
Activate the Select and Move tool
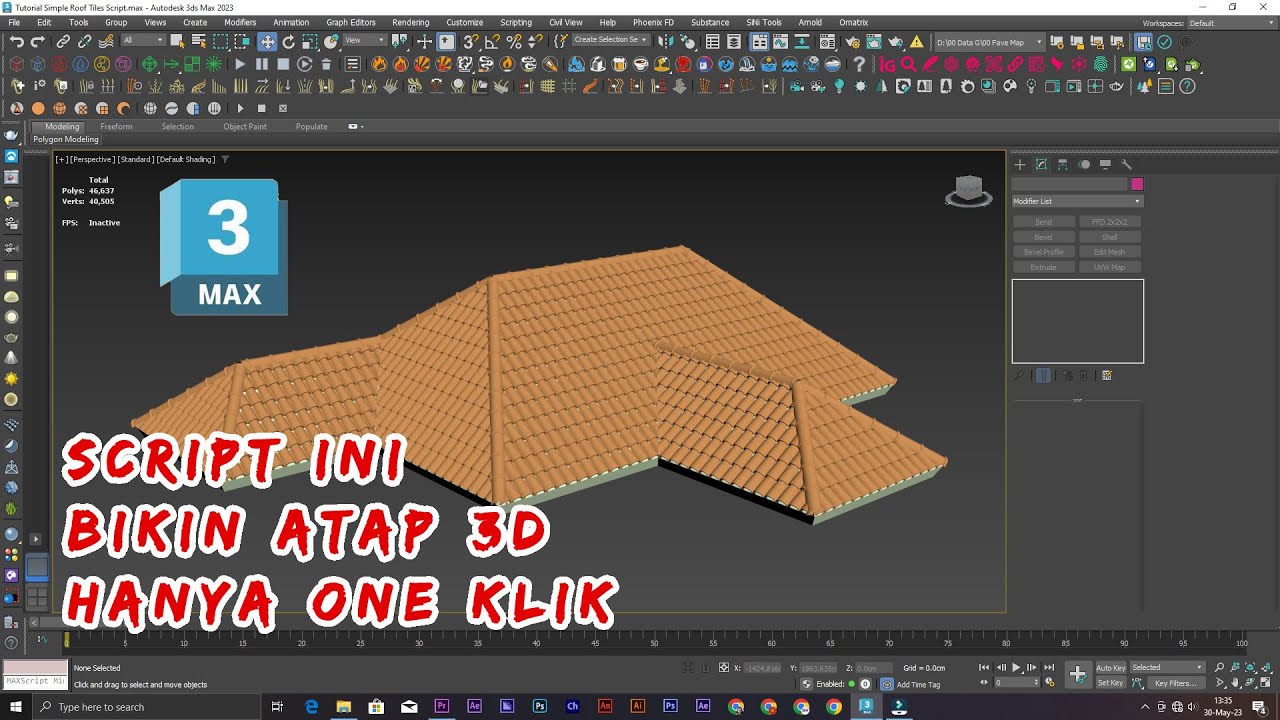tap(267, 42)
